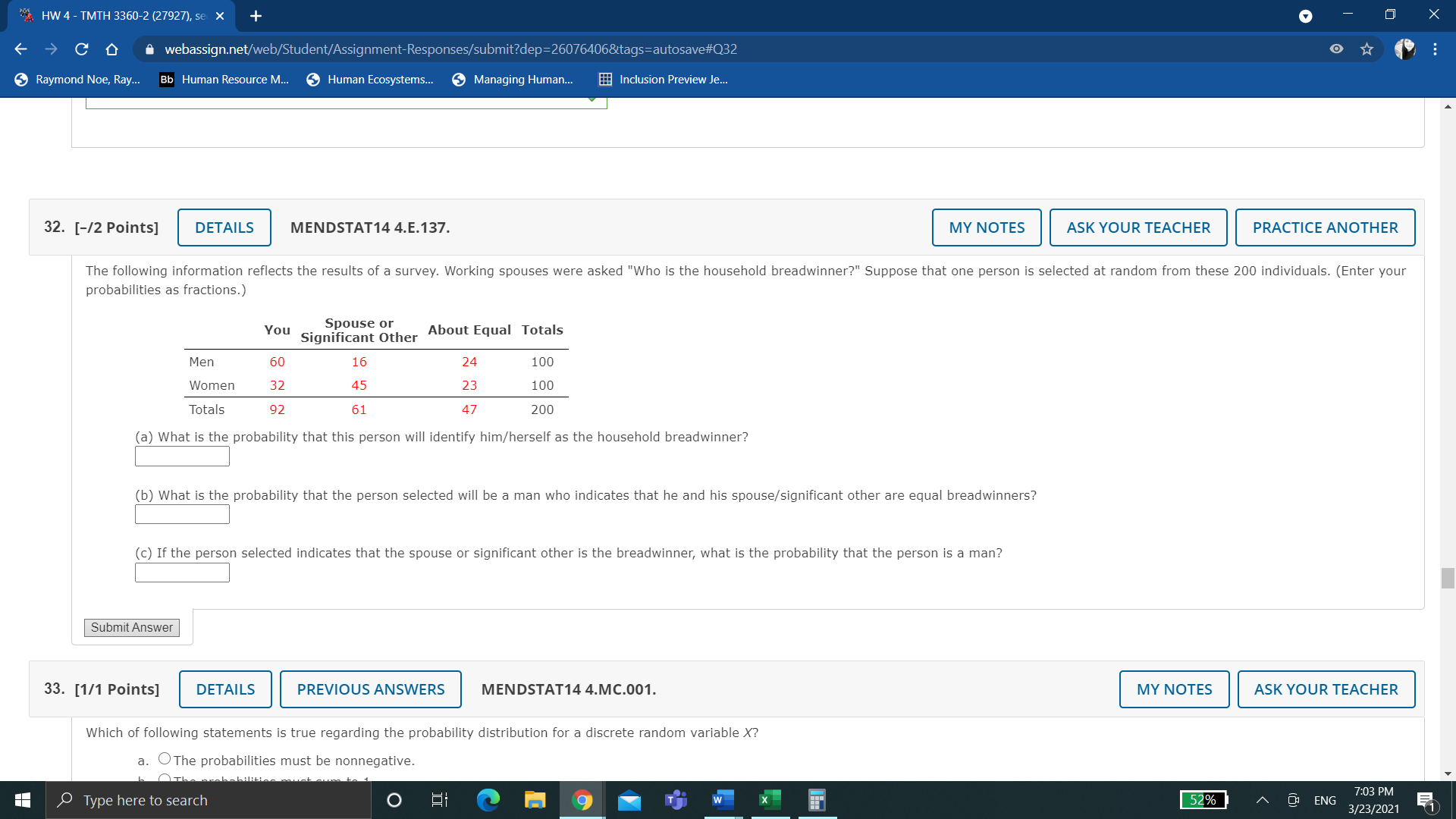The height and width of the screenshot is (819, 1456).
Task: Click PREVIOUS ANSWERS for question 33
Action: click(x=370, y=688)
